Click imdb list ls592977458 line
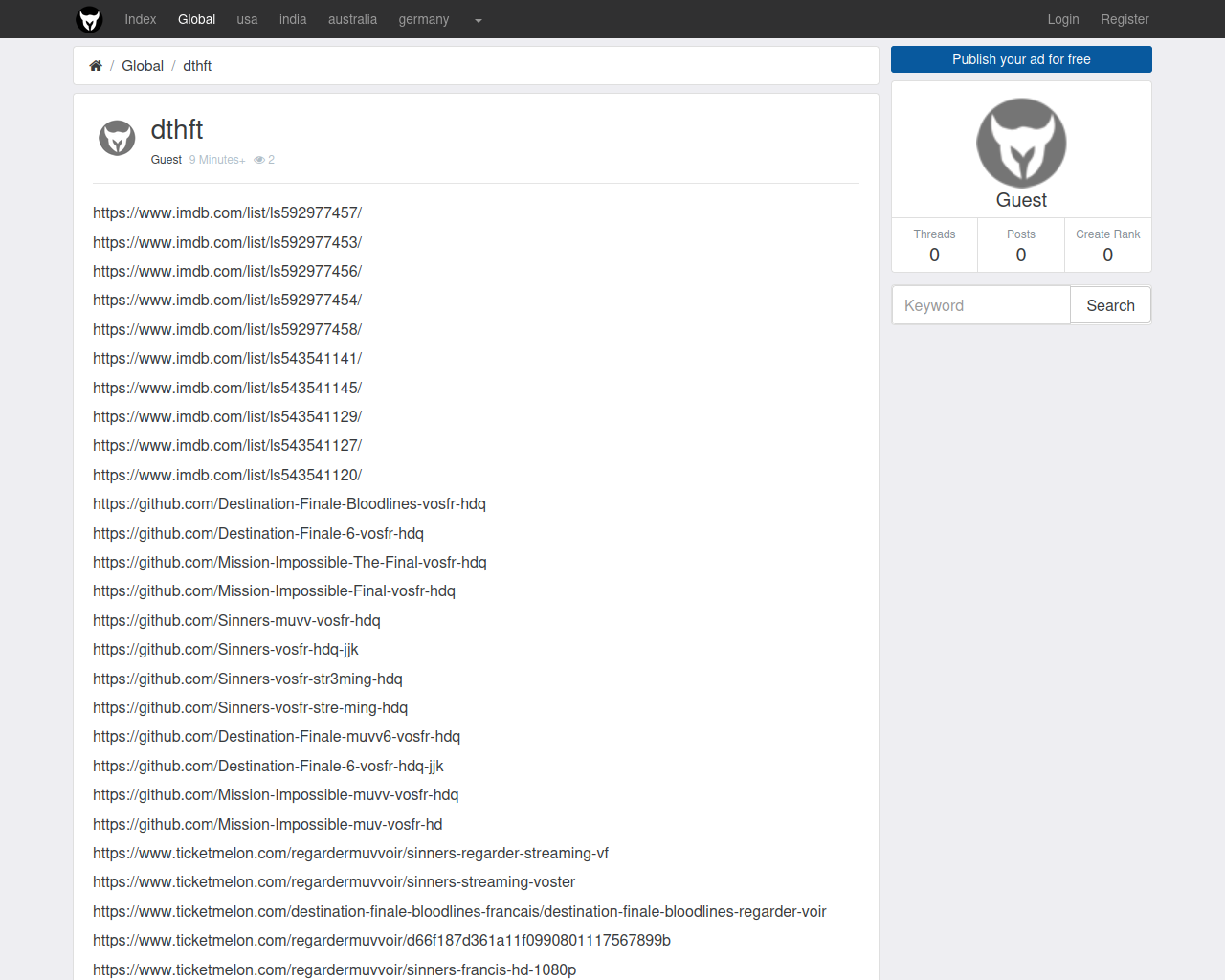This screenshot has width=1225, height=980. click(x=227, y=329)
